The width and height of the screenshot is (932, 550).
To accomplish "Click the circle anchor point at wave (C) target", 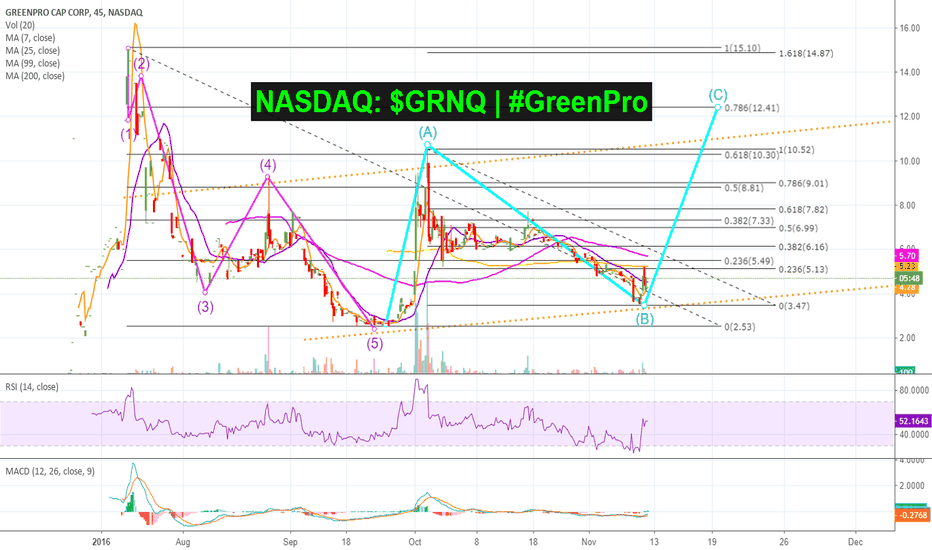I will pos(718,107).
